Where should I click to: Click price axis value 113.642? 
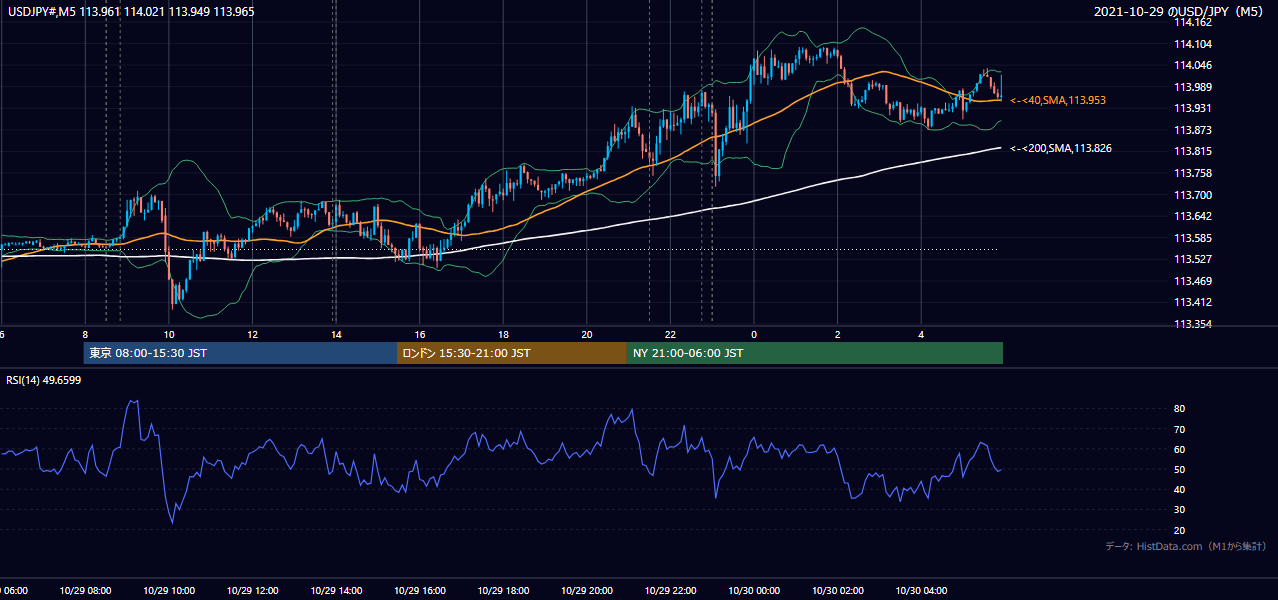point(1193,216)
